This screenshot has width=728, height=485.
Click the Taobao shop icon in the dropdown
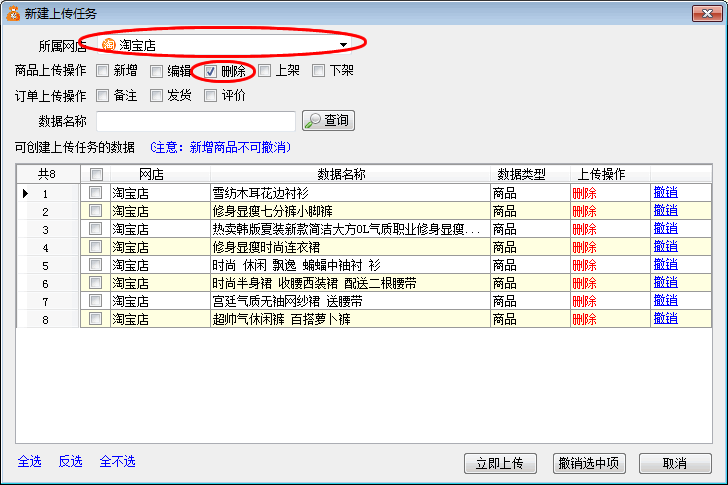(x=108, y=45)
